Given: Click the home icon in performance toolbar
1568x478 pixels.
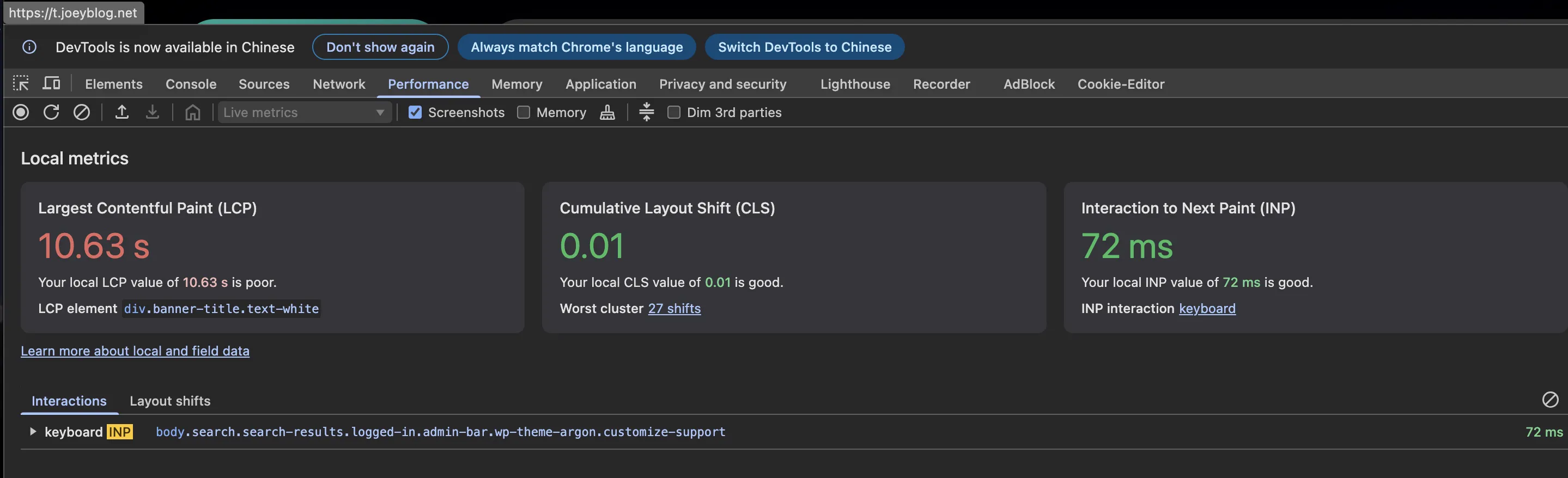Looking at the screenshot, I should pos(192,113).
